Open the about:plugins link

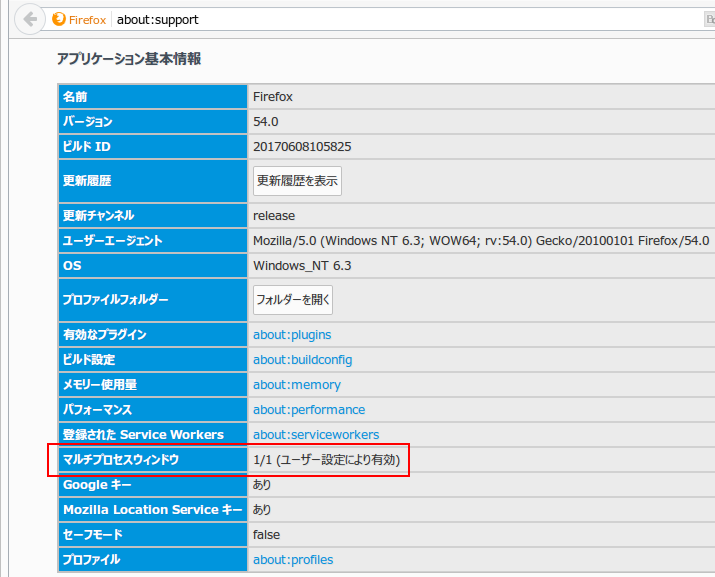(x=292, y=334)
